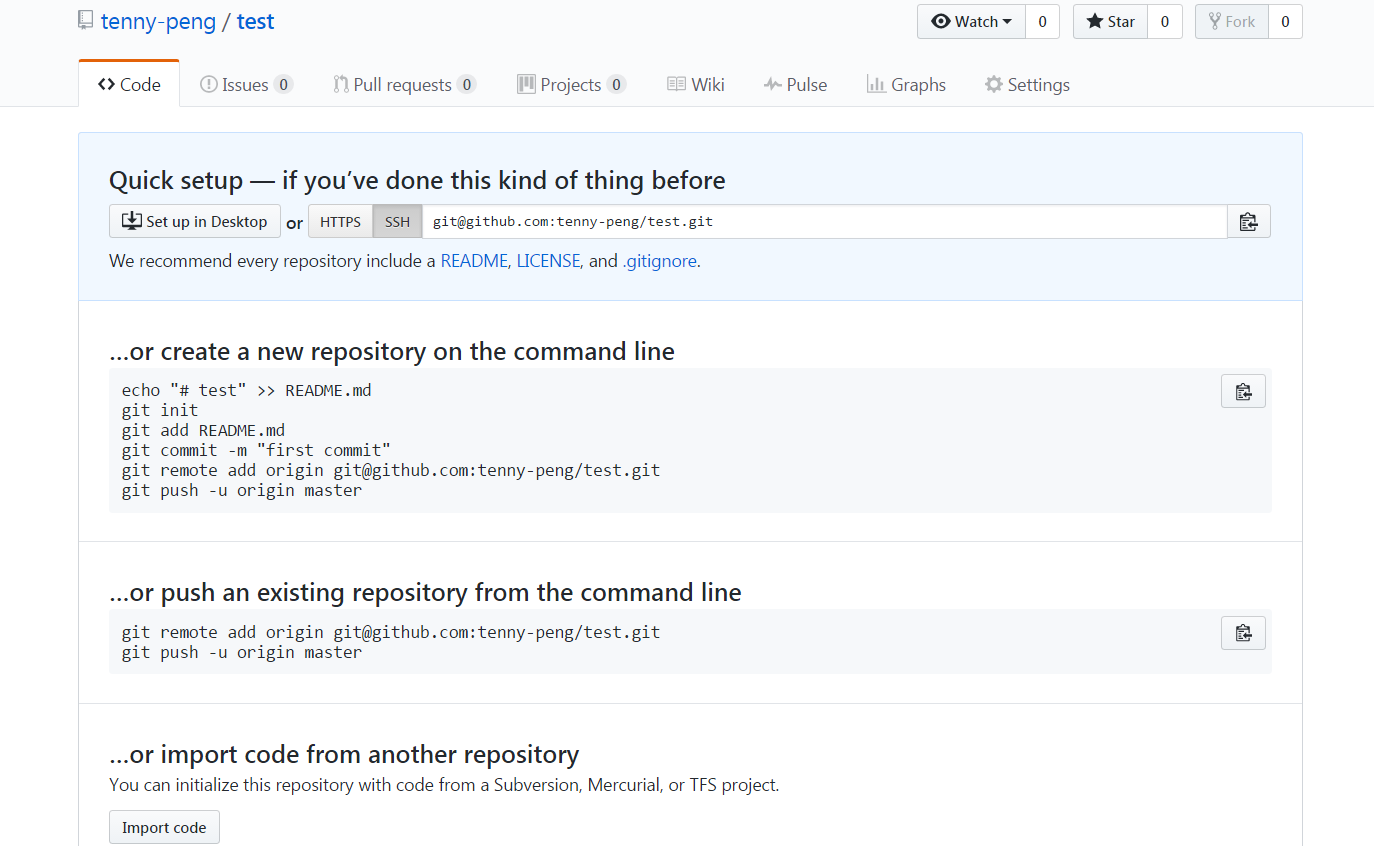The width and height of the screenshot is (1374, 846).
Task: Fork the test repository
Action: pos(1232,22)
